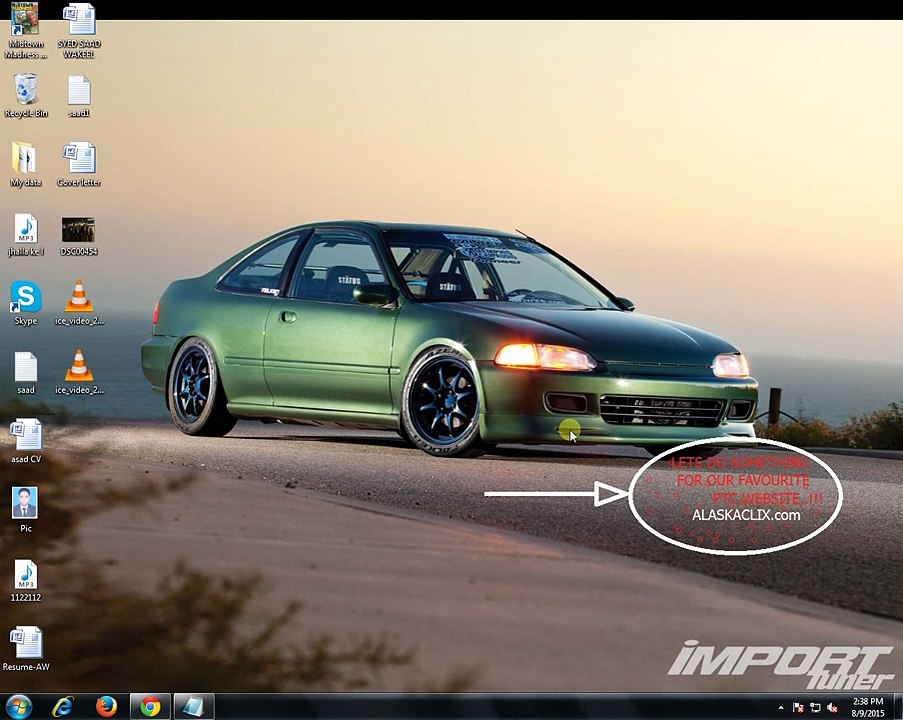This screenshot has height=720, width=903.
Task: Click the Skype desktop shortcut
Action: pyautogui.click(x=25, y=303)
